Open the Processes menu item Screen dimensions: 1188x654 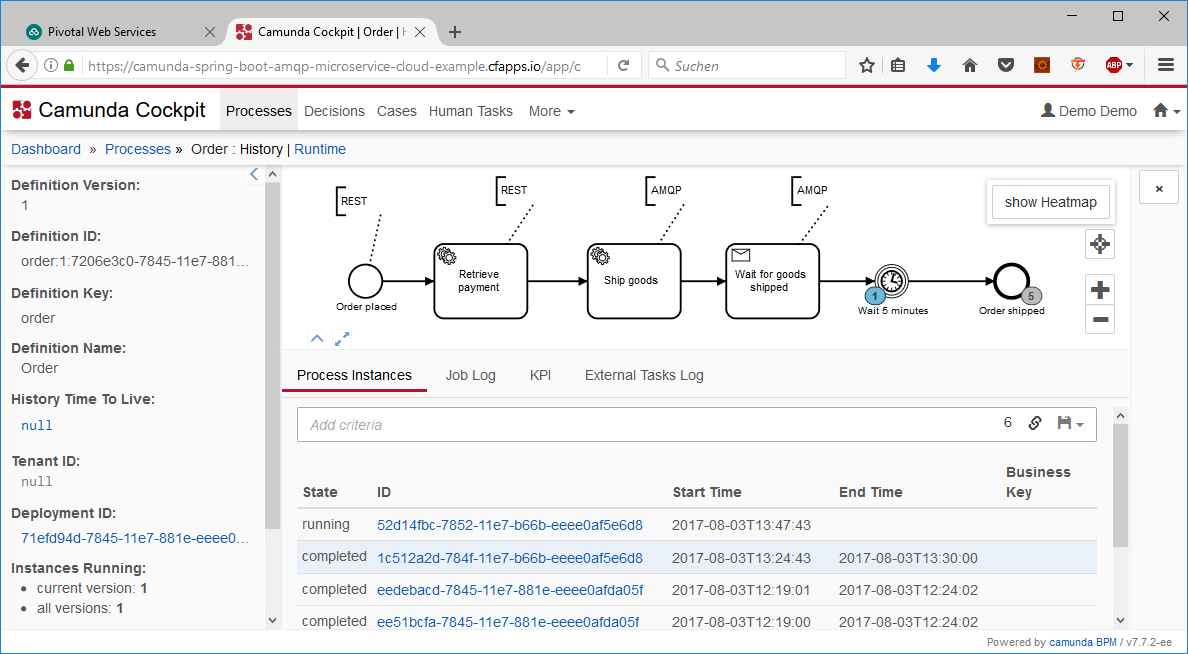[258, 111]
